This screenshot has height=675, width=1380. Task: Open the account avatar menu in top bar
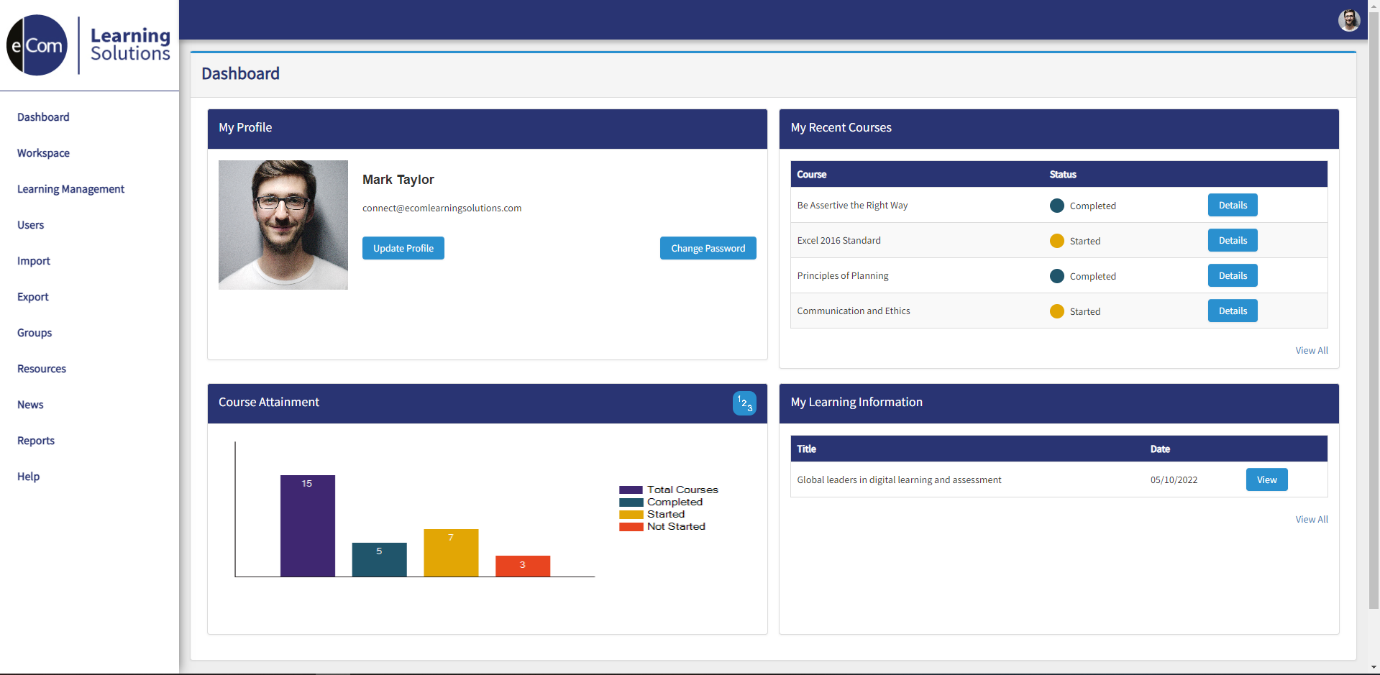click(1349, 19)
